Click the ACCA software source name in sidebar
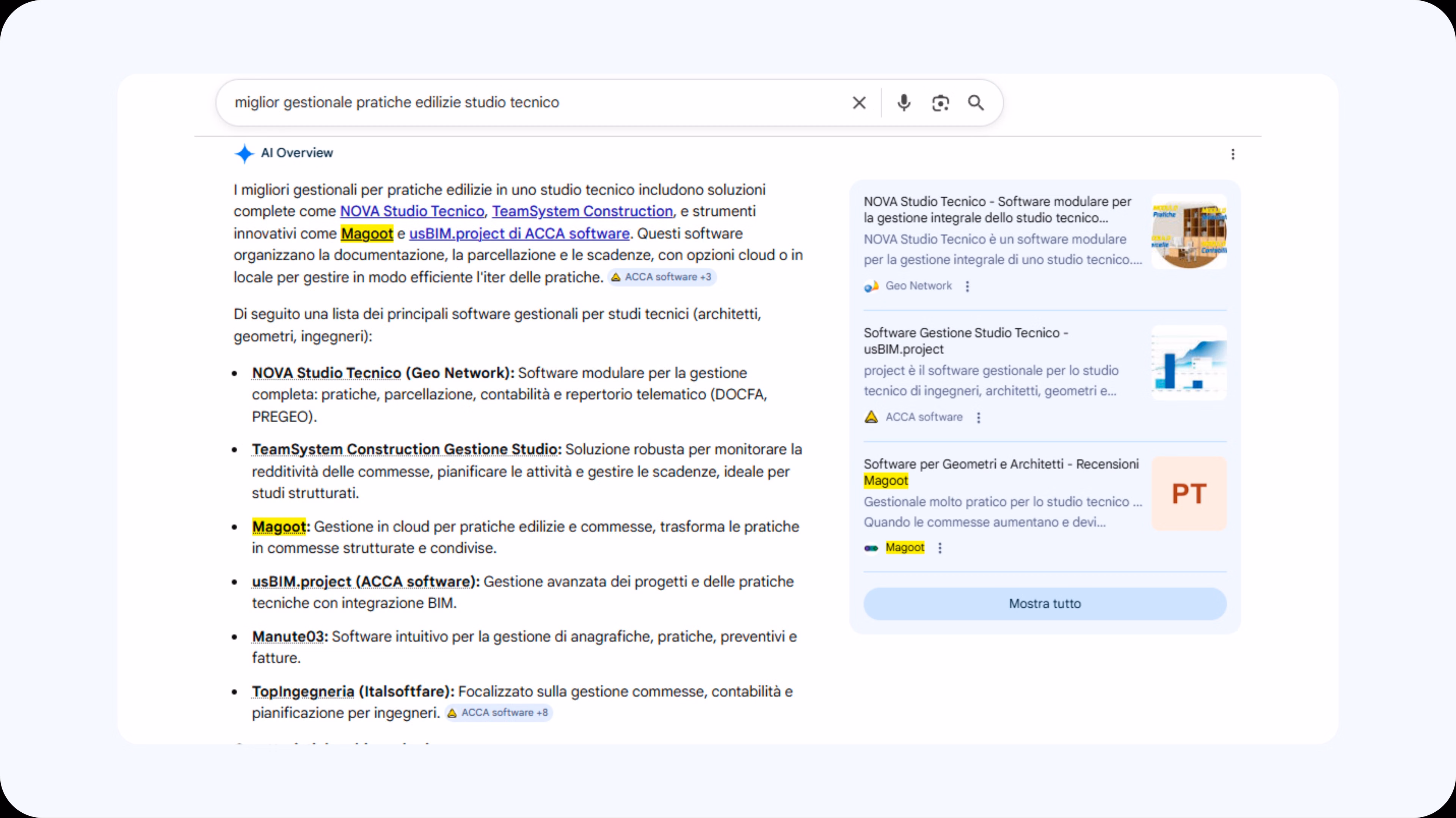The width and height of the screenshot is (1456, 818). point(924,417)
